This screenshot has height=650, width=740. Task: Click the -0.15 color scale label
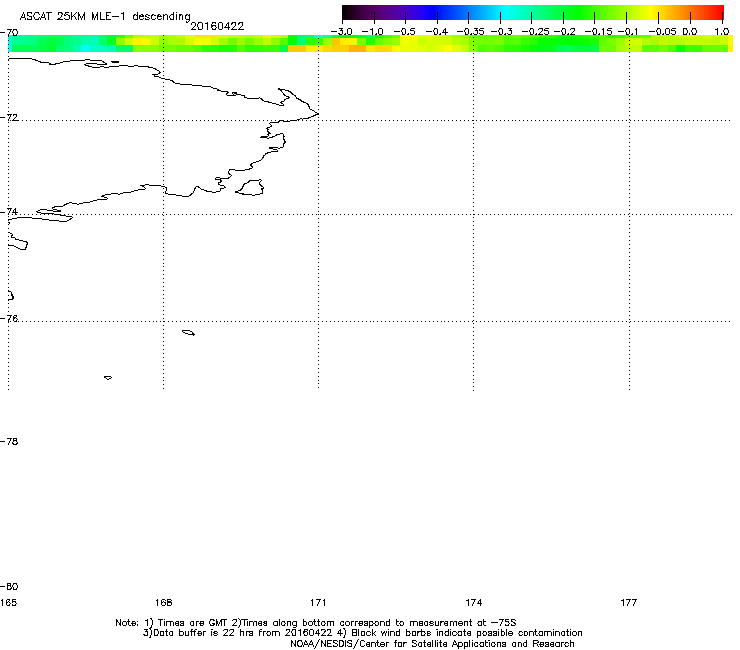[x=598, y=32]
